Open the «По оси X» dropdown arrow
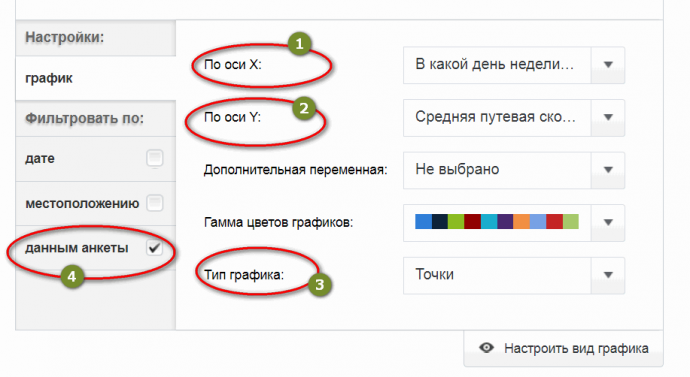The width and height of the screenshot is (690, 377). [x=608, y=65]
